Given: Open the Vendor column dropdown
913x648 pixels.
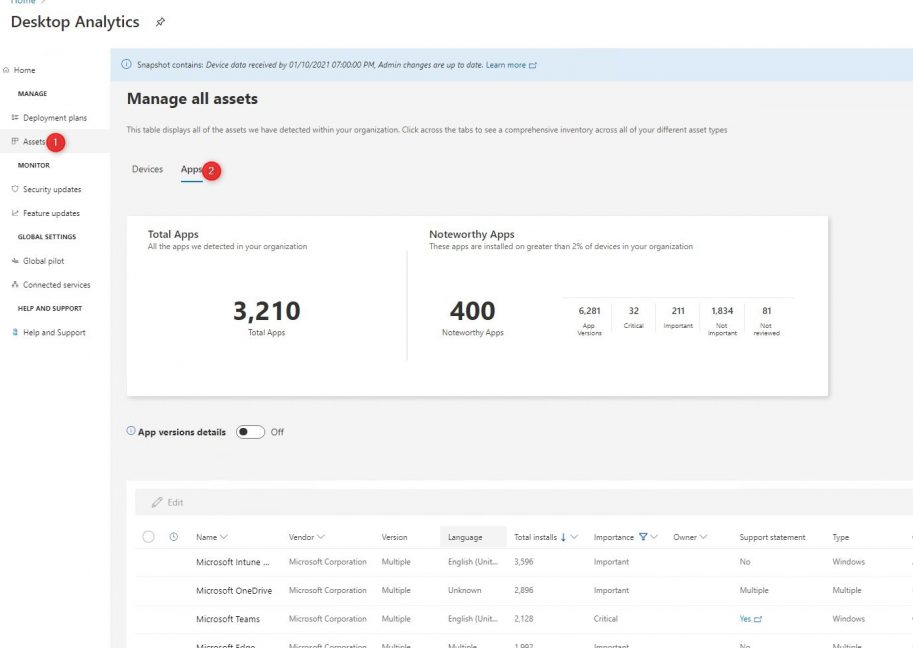Looking at the screenshot, I should pyautogui.click(x=322, y=537).
